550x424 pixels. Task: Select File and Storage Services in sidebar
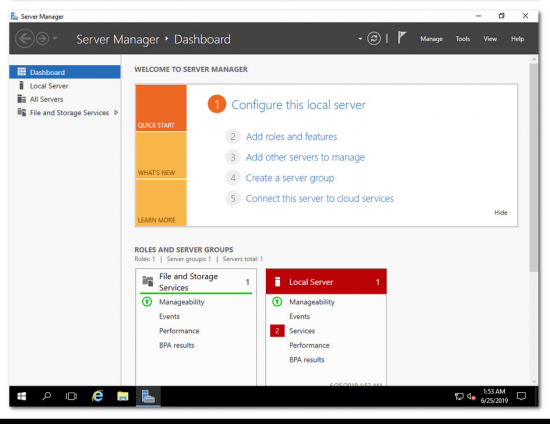point(65,113)
